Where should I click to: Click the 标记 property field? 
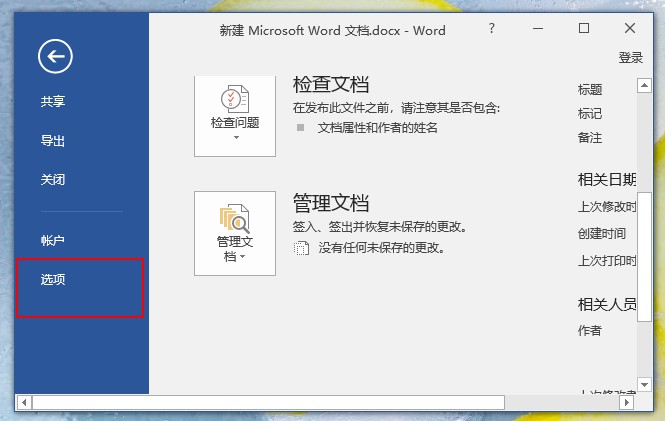(x=590, y=114)
